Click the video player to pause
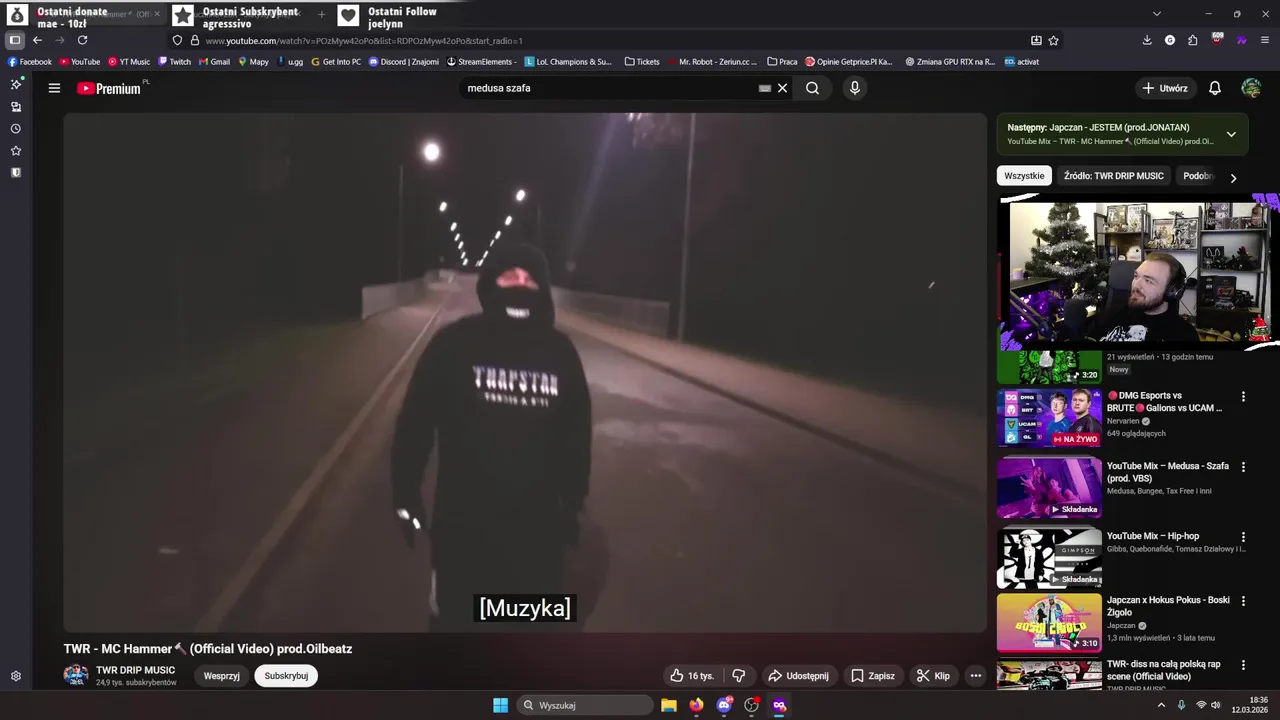 pos(525,372)
